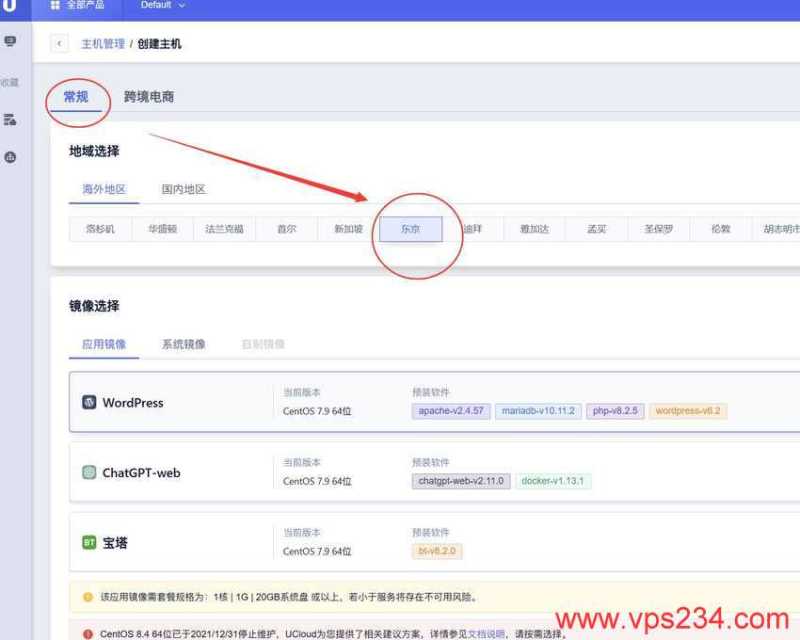The height and width of the screenshot is (640, 800).
Task: Click the WordPress logo icon
Action: tap(90, 402)
